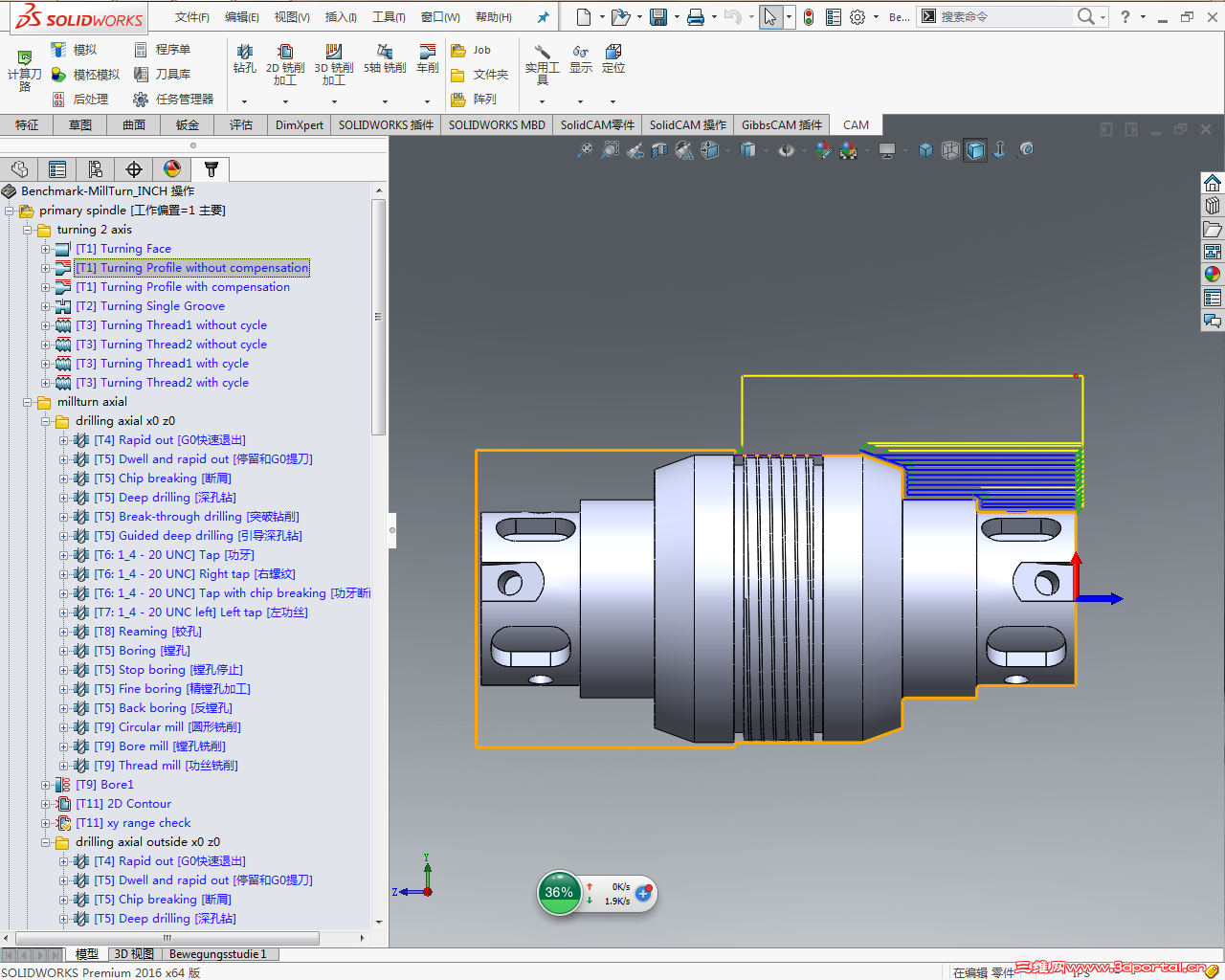Image resolution: width=1225 pixels, height=980 pixels.
Task: Switch to the FeatureManager design tree tab
Action: (x=19, y=169)
